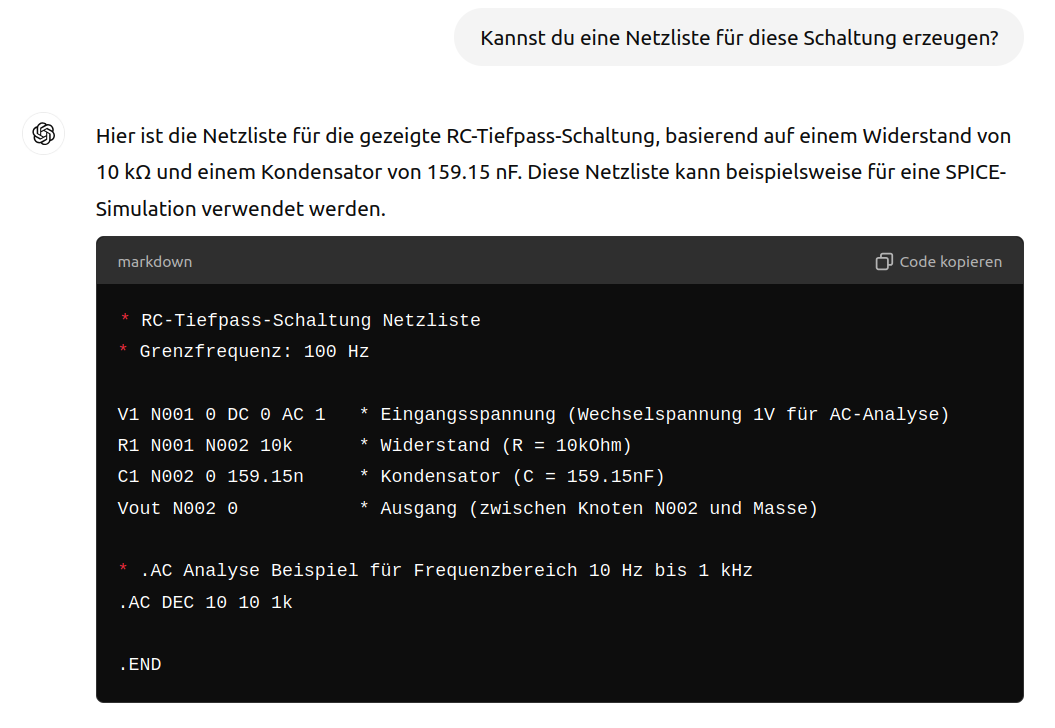
Task: Click the line 'RC-Tiefpass-Schaltung Netzliste'
Action: [311, 320]
